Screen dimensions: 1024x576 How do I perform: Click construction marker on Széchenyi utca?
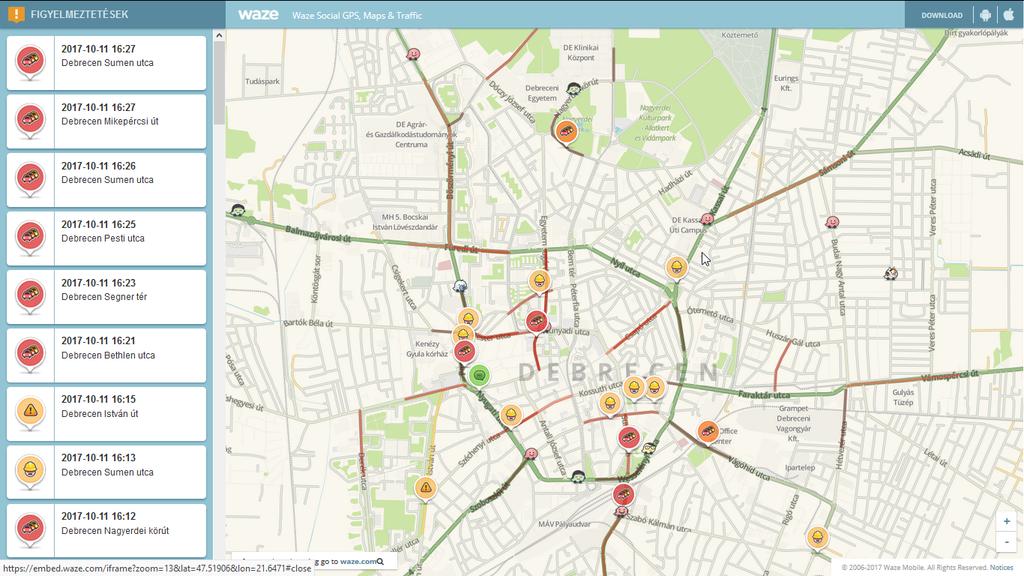pyautogui.click(x=511, y=414)
